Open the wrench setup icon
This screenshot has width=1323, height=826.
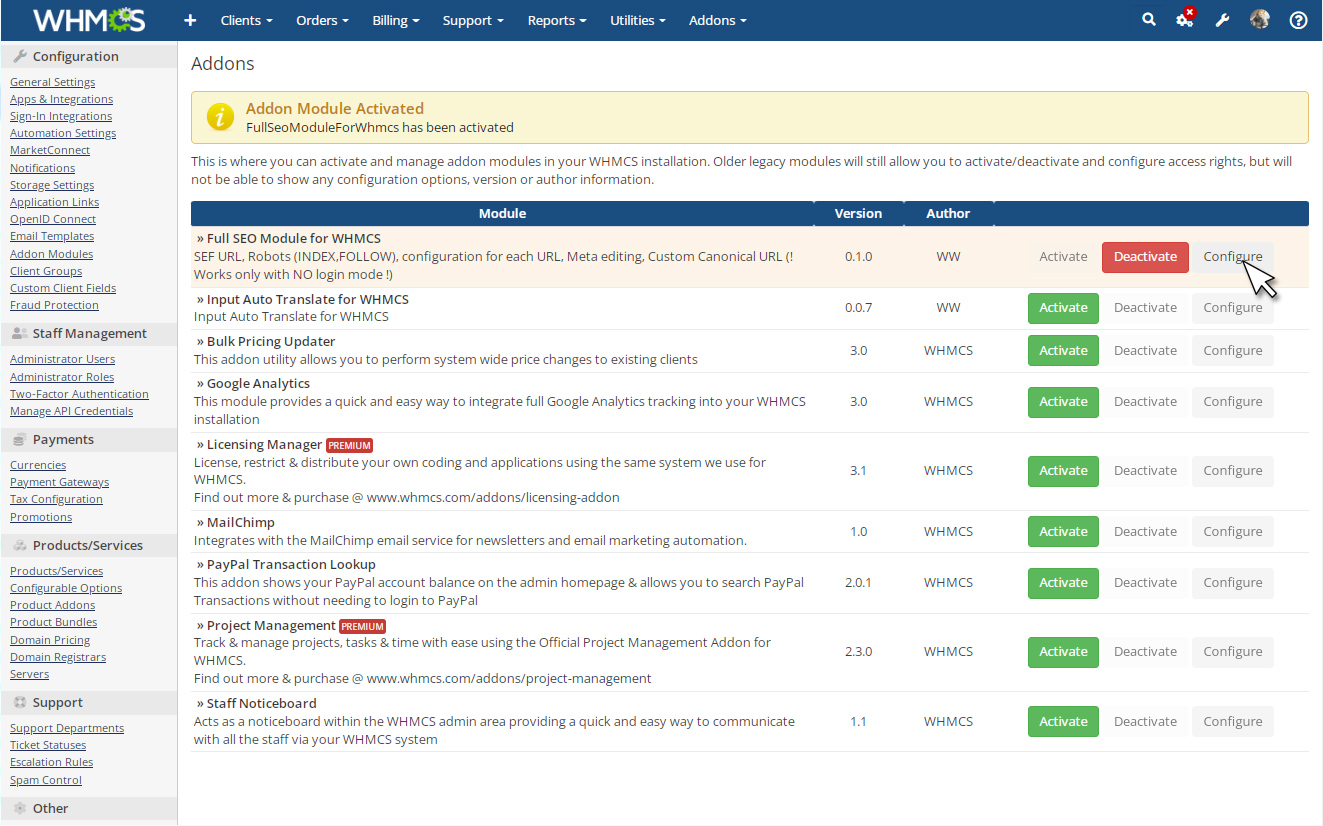tap(1222, 20)
